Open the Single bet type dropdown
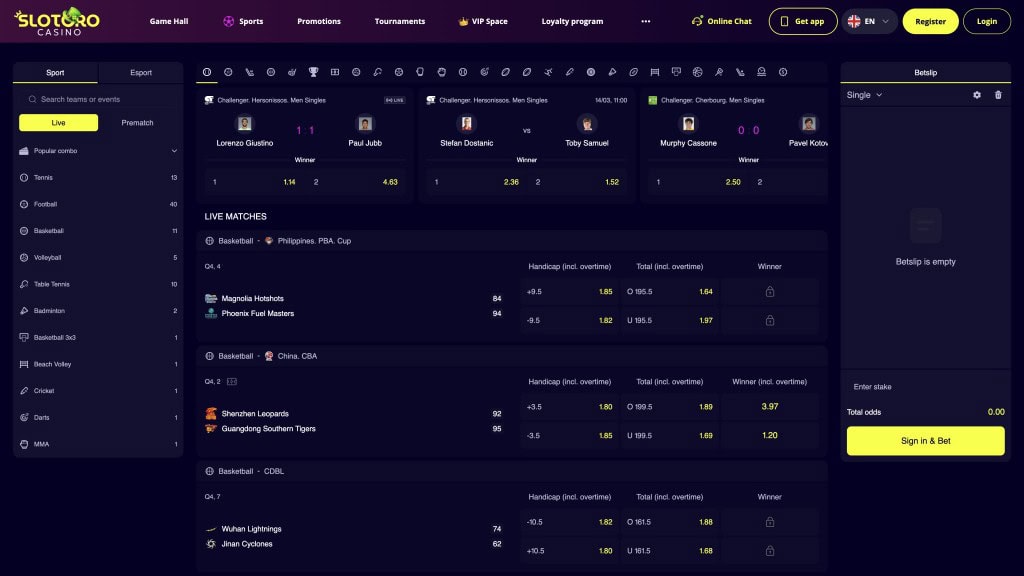 pos(865,95)
